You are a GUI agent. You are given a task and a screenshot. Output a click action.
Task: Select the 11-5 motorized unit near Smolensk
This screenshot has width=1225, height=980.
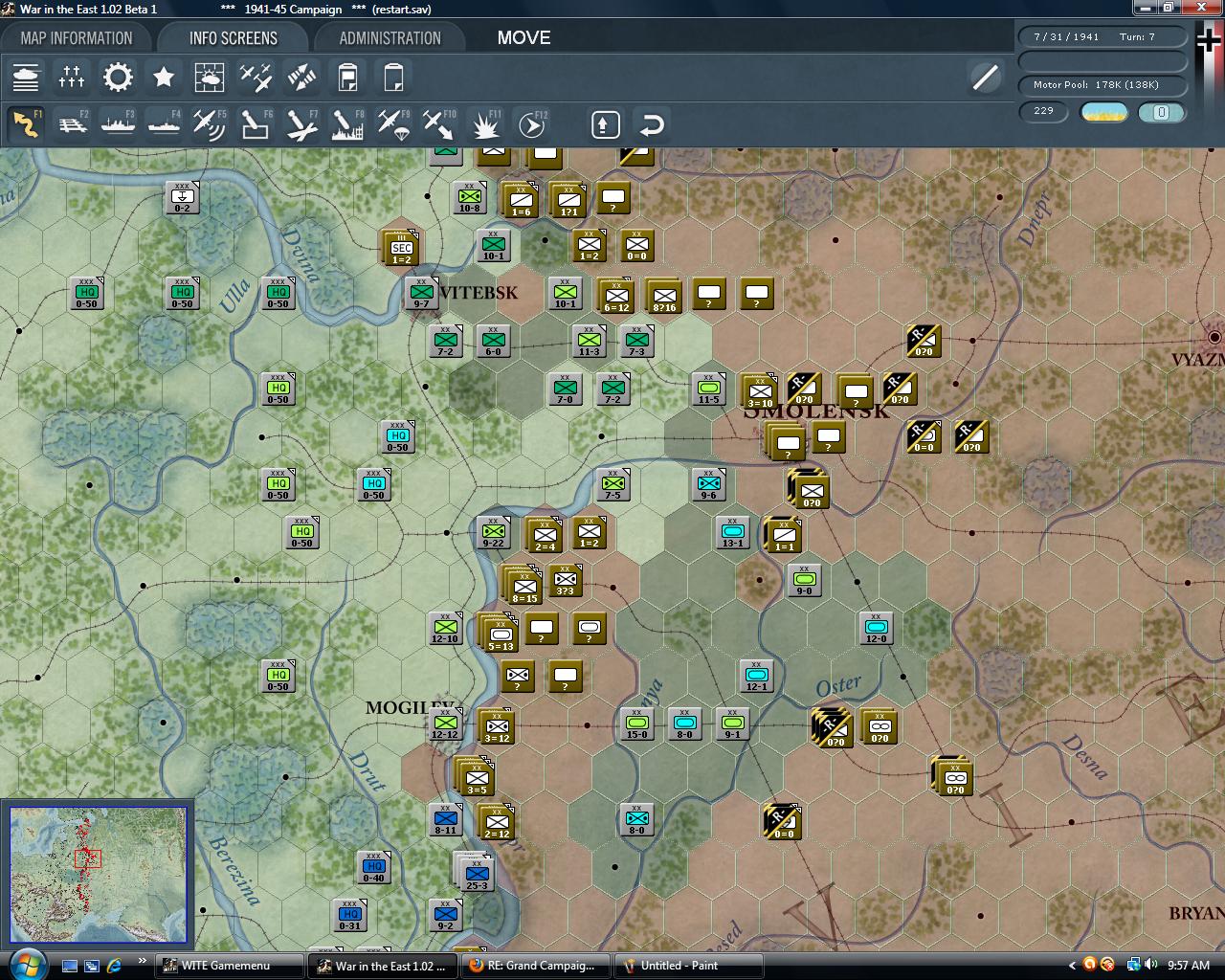pos(708,389)
